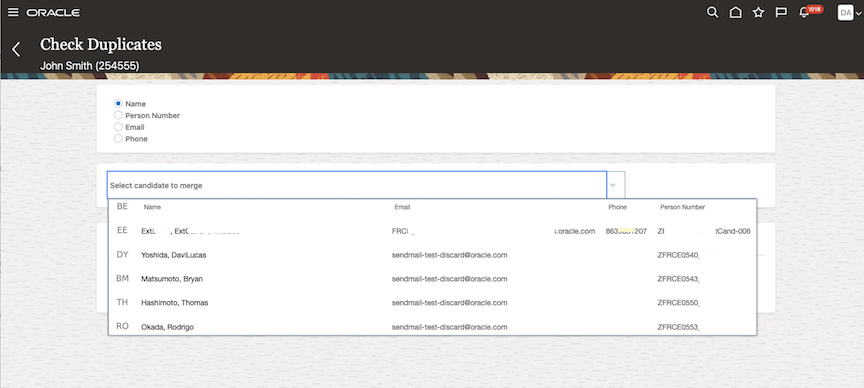This screenshot has height=388, width=864.
Task: Click the Phone column header
Action: point(618,207)
